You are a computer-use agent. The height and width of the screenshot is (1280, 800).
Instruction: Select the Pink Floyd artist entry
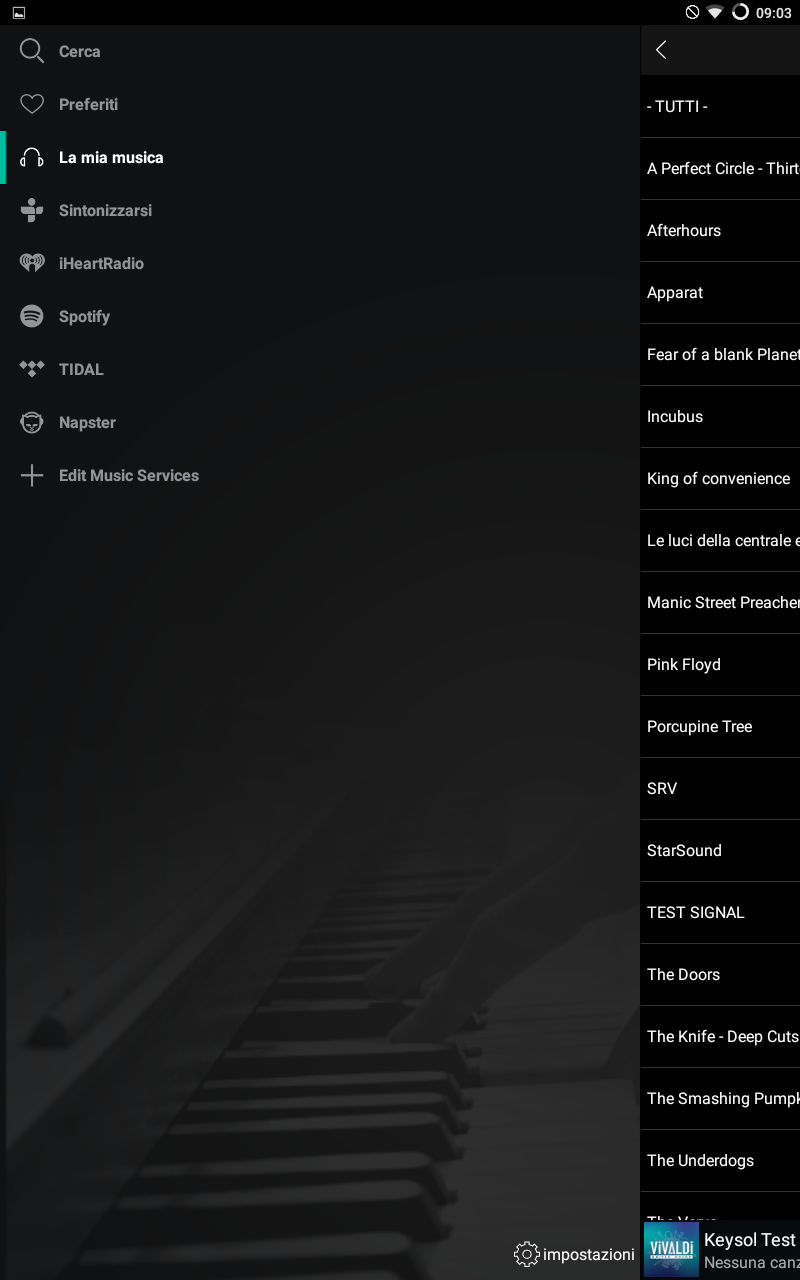pyautogui.click(x=720, y=664)
